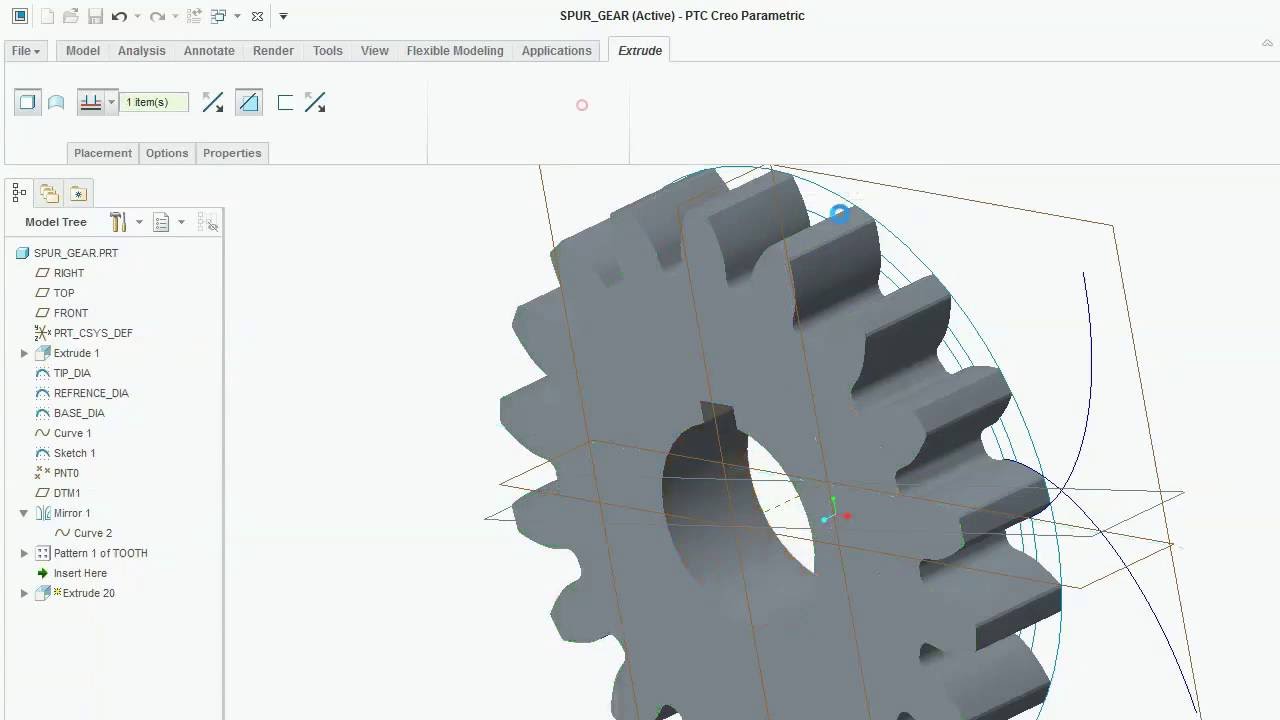Open the Folder Browser tab icon

[x=49, y=193]
